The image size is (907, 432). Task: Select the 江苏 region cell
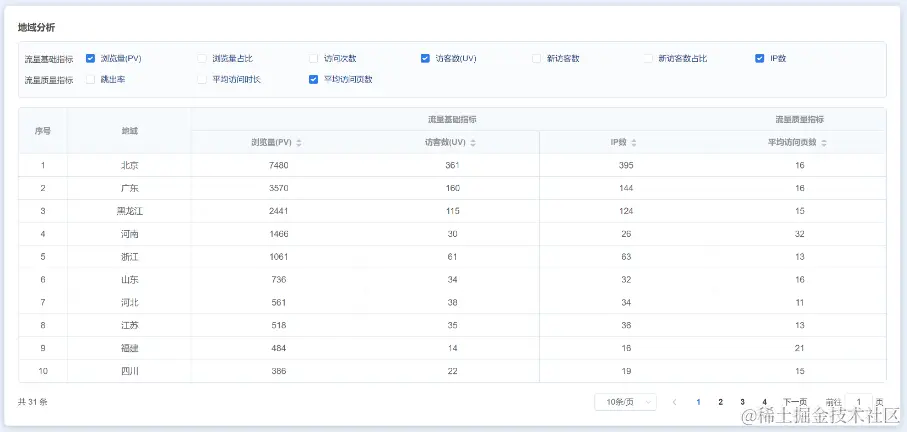(130, 325)
